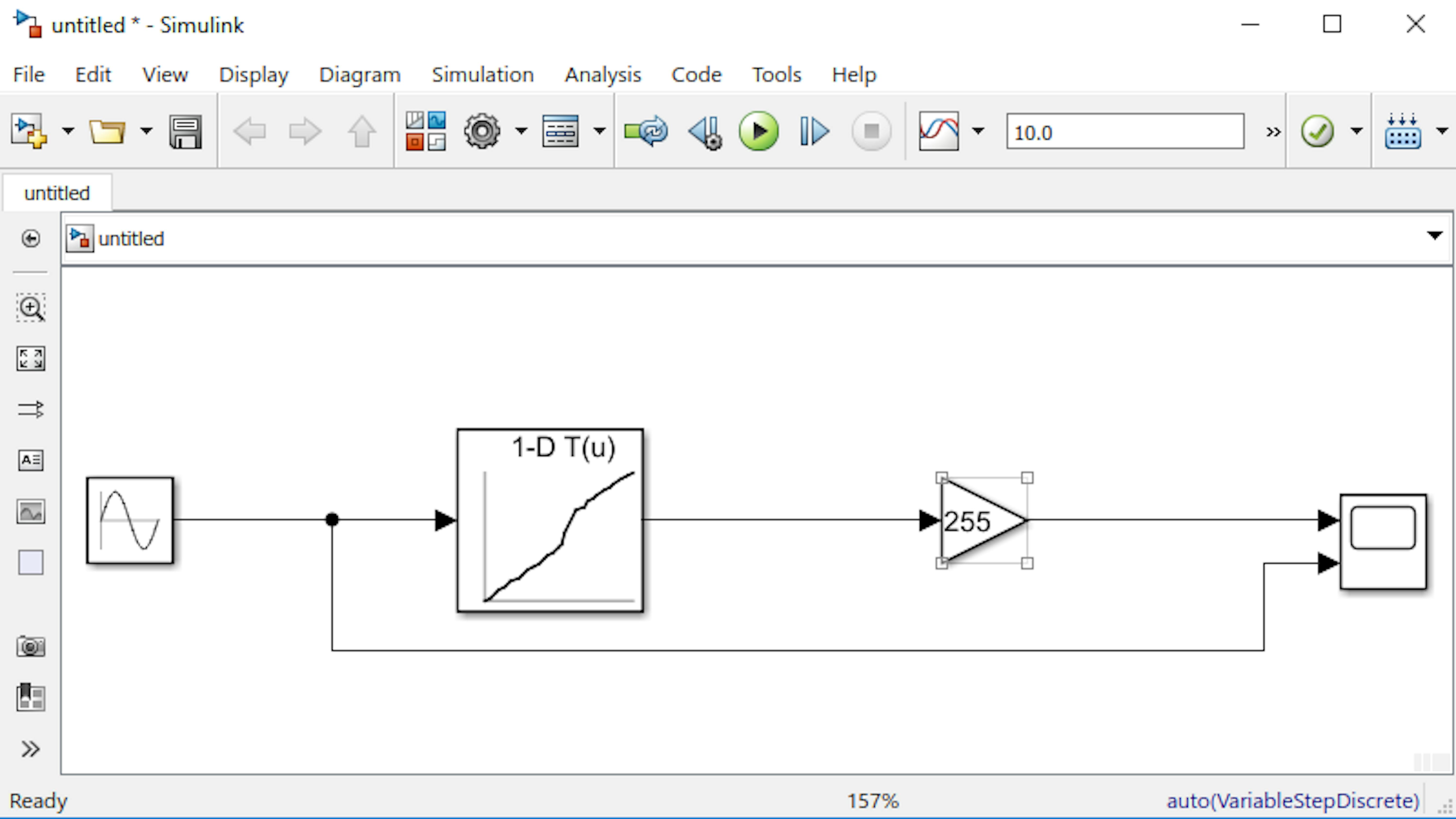Select the Zoom tool in palette

point(31,307)
